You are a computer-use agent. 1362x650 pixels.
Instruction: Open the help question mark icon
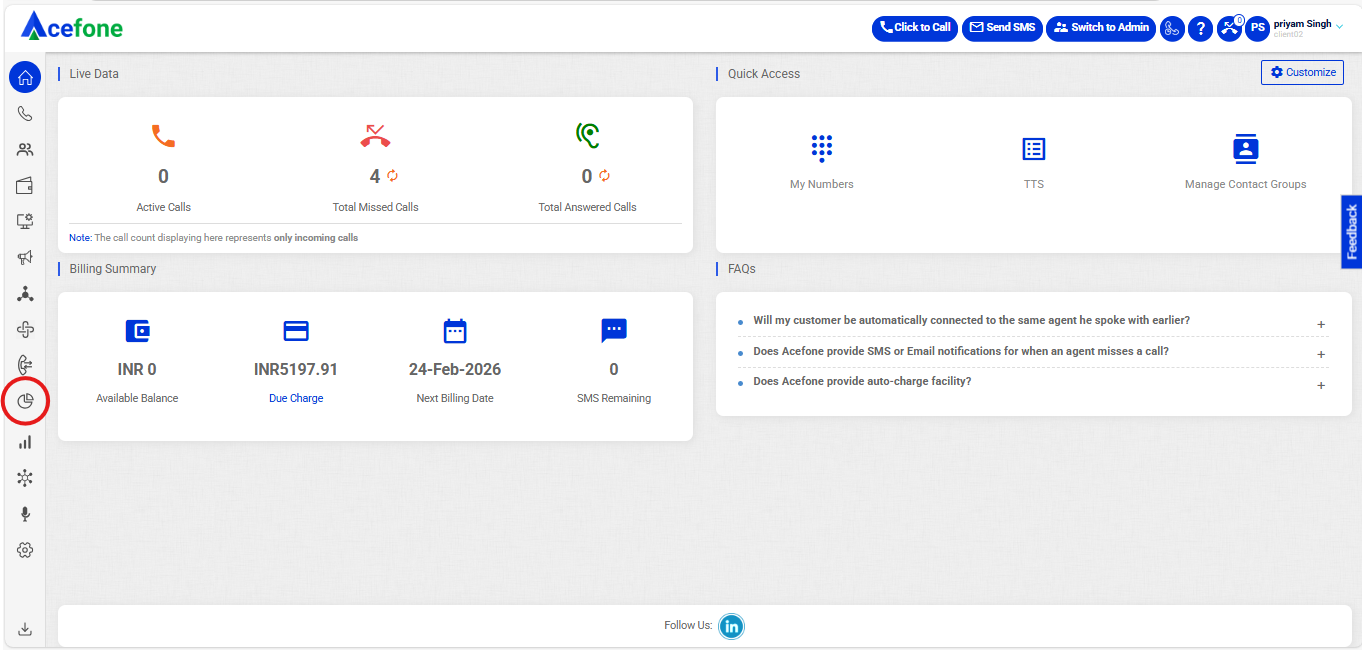tap(1200, 29)
